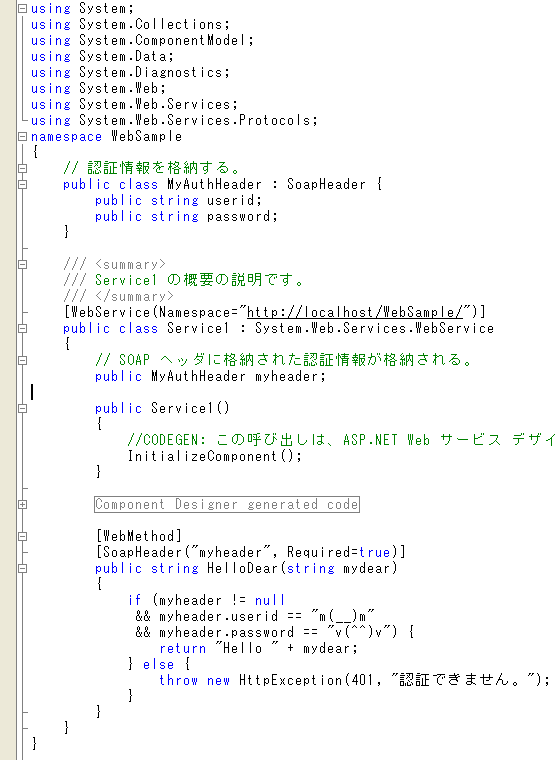Click the return "Hello " + mydear statement
Image resolution: width=556 pixels, height=760 pixels.
click(x=259, y=648)
